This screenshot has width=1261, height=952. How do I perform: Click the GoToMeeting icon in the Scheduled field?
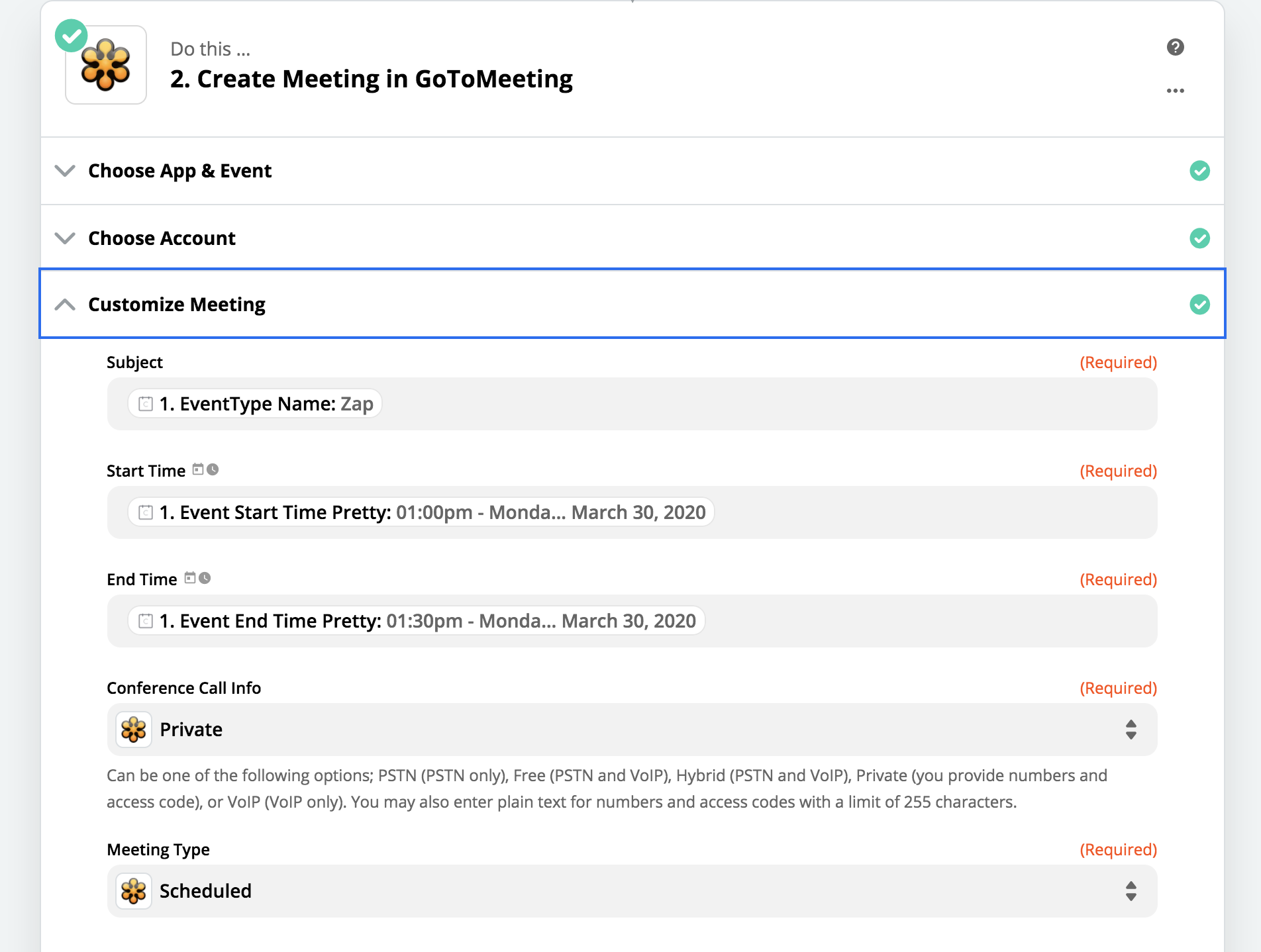[133, 891]
